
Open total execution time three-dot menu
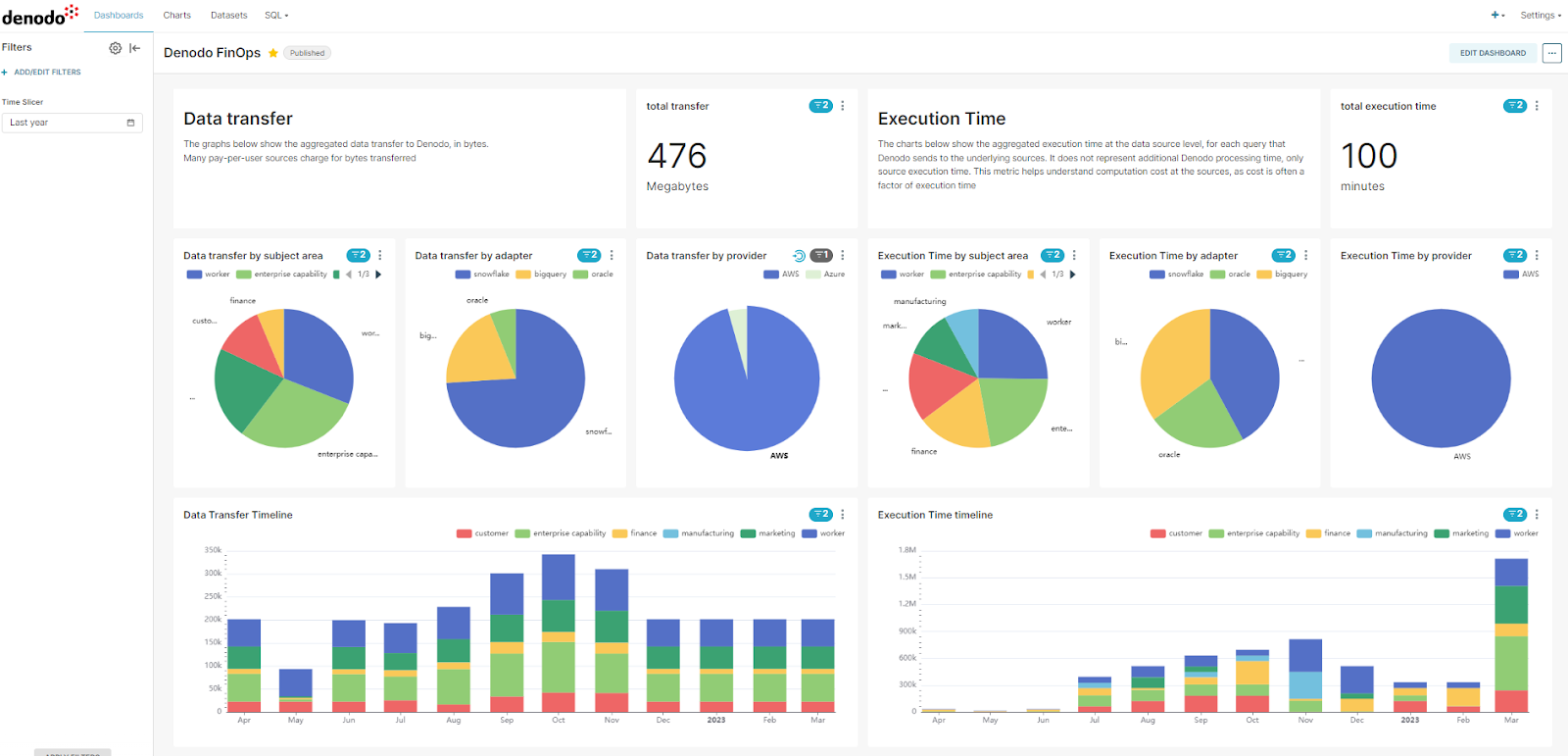1537,106
